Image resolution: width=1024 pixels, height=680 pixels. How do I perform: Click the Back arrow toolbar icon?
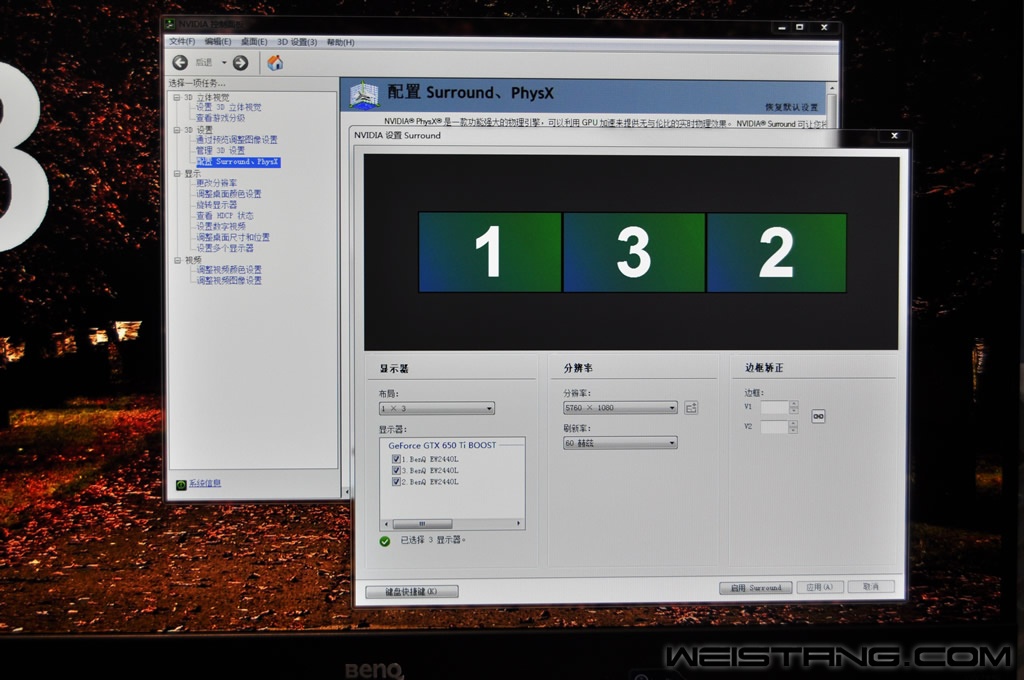[180, 63]
